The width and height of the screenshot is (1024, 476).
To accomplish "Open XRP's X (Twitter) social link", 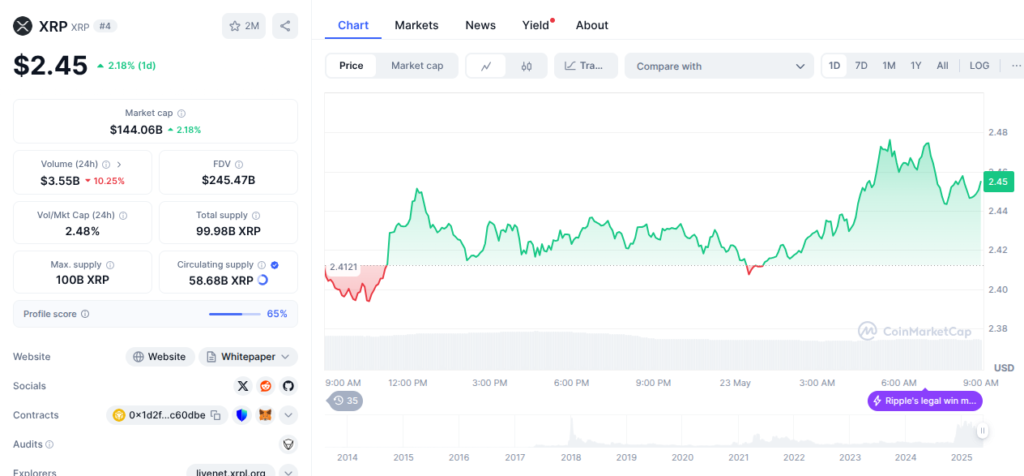I will pyautogui.click(x=243, y=386).
